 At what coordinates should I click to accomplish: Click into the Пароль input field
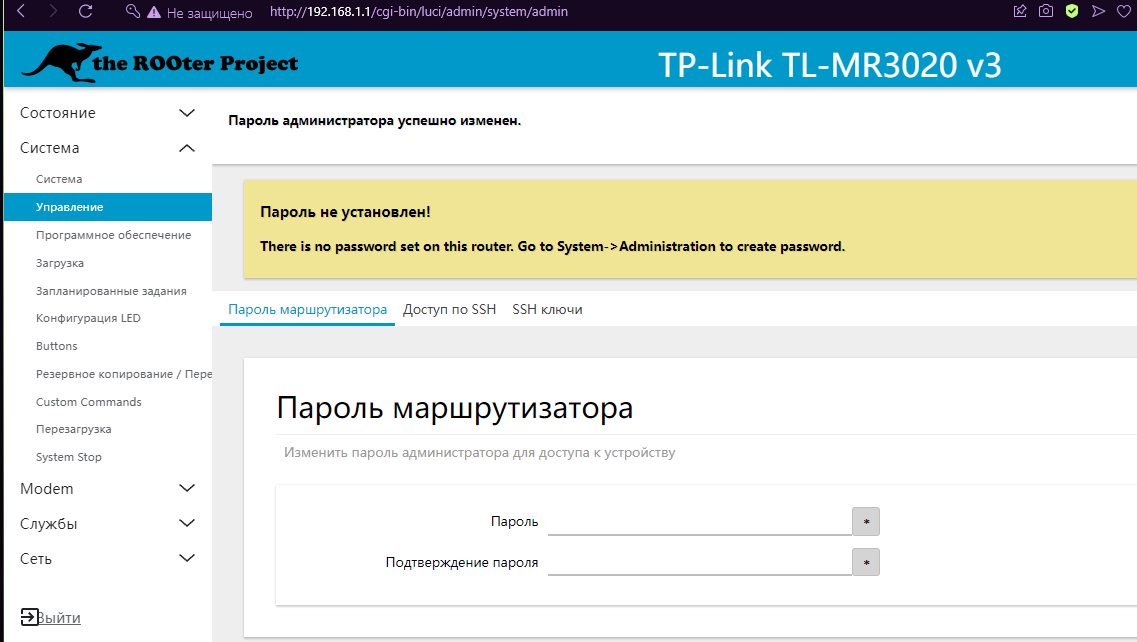tap(700, 522)
